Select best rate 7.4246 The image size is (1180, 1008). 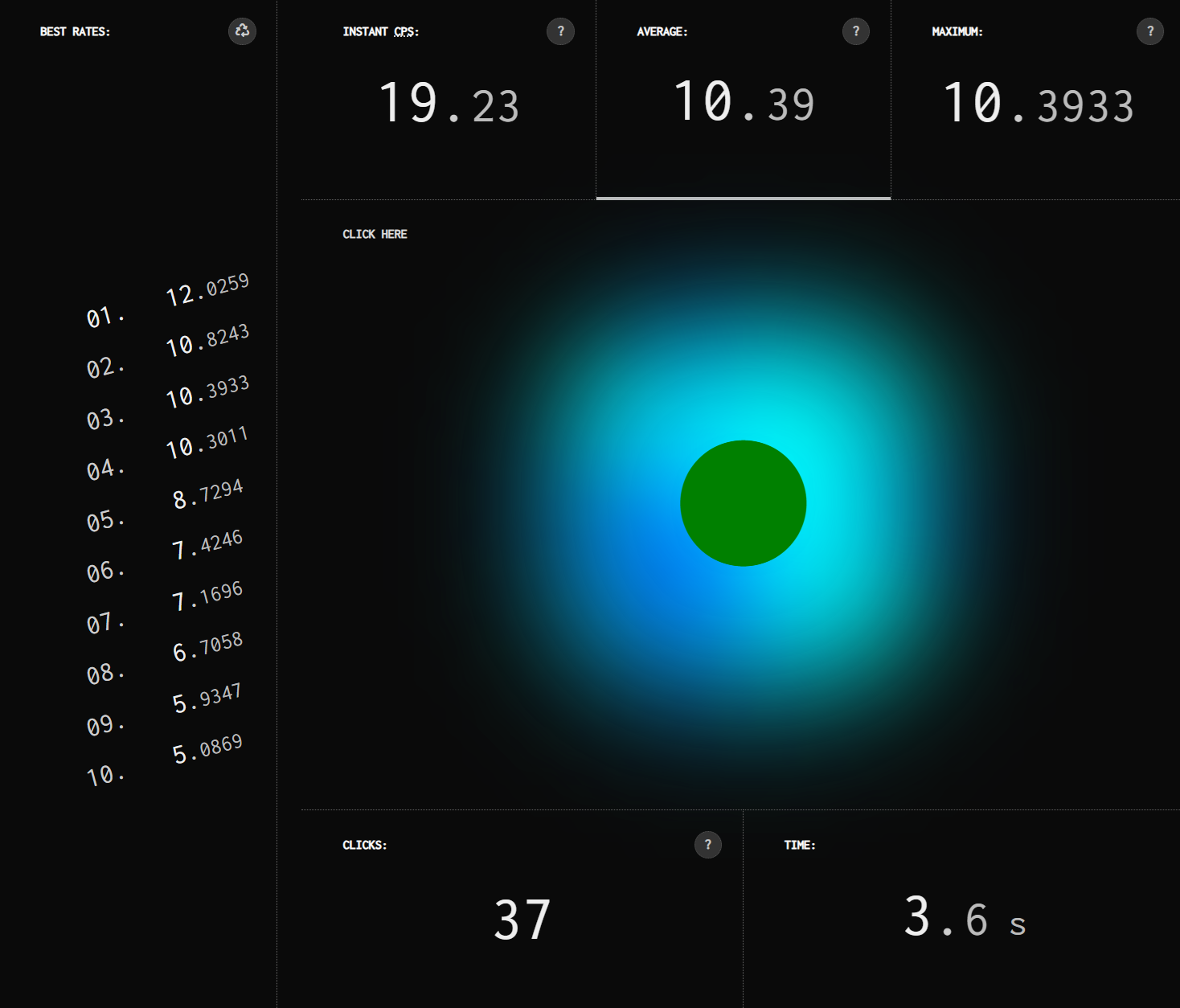click(x=207, y=544)
